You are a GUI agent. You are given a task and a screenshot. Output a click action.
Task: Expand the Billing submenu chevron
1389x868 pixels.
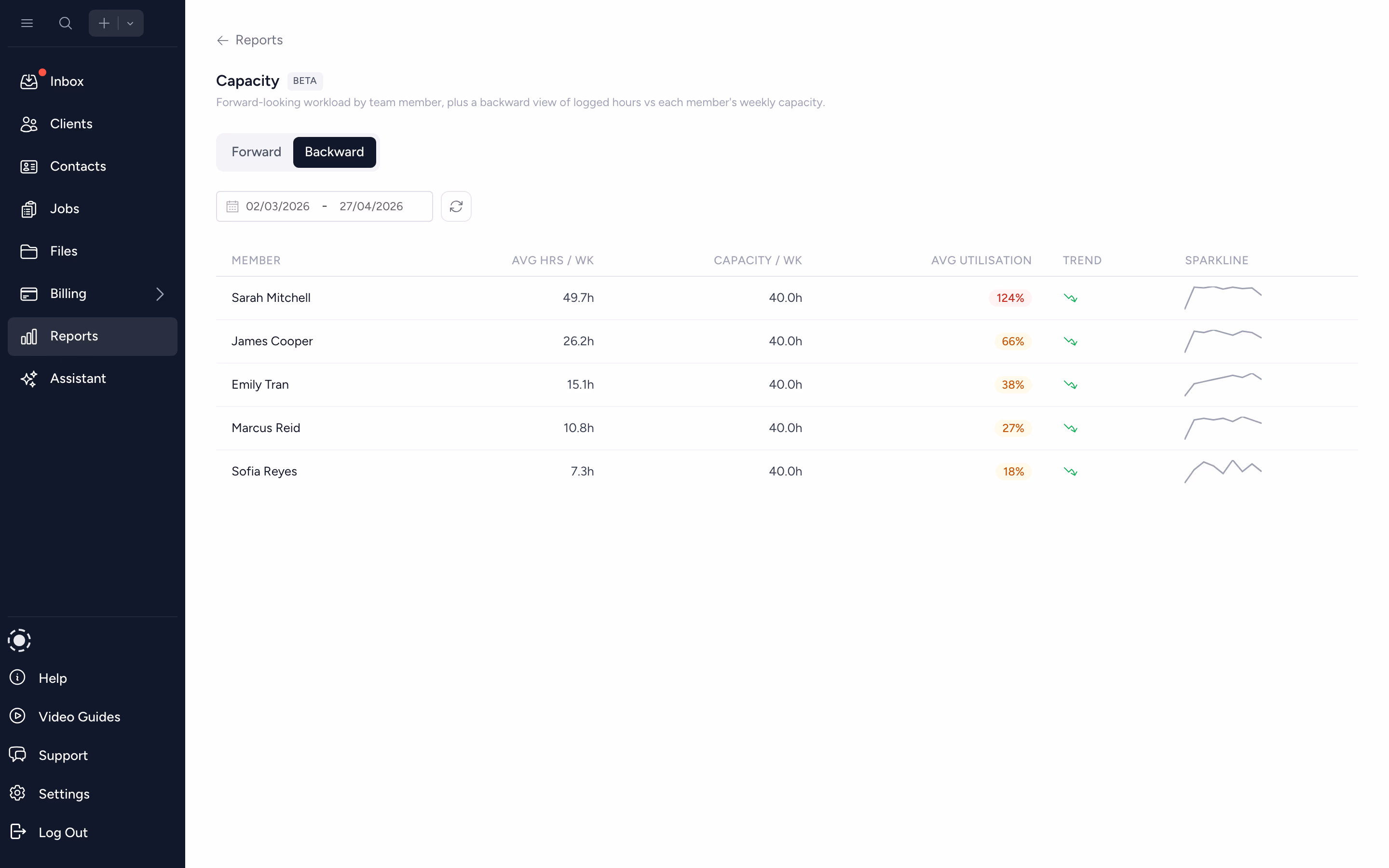click(x=160, y=294)
